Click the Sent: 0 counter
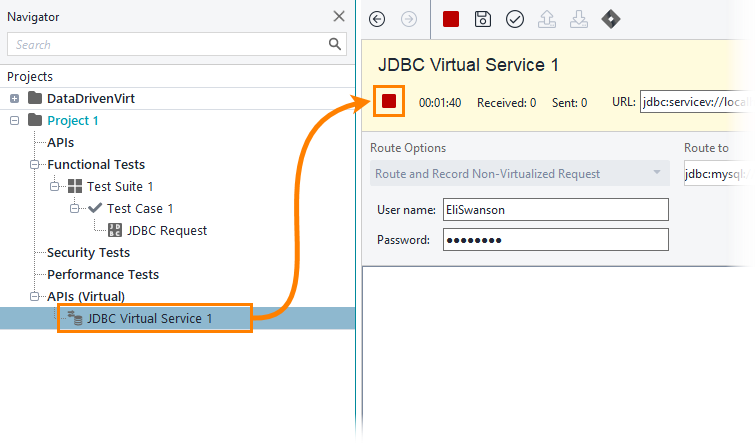Screen dimensions: 756x444 [x=569, y=103]
